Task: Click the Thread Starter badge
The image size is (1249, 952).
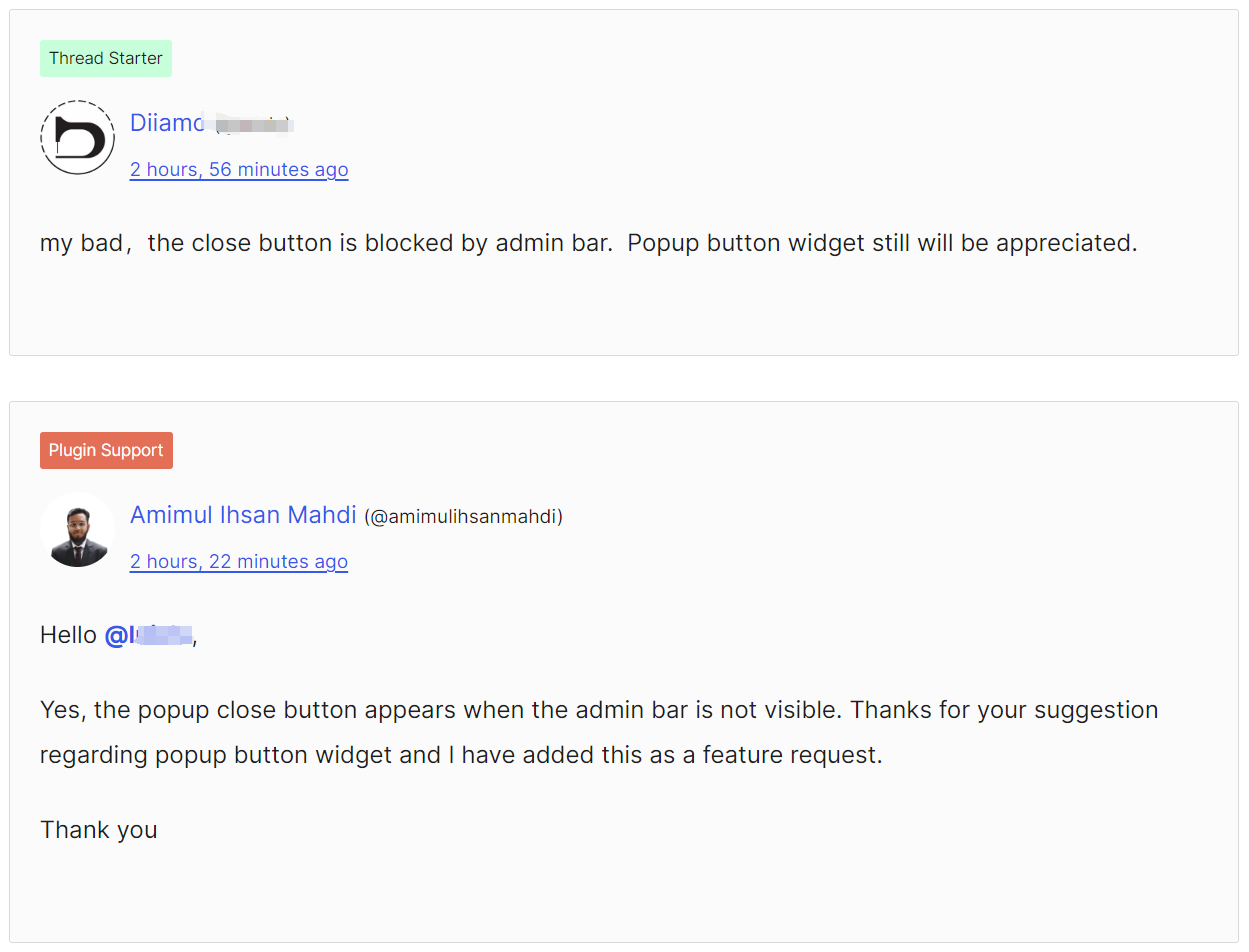Action: point(105,58)
